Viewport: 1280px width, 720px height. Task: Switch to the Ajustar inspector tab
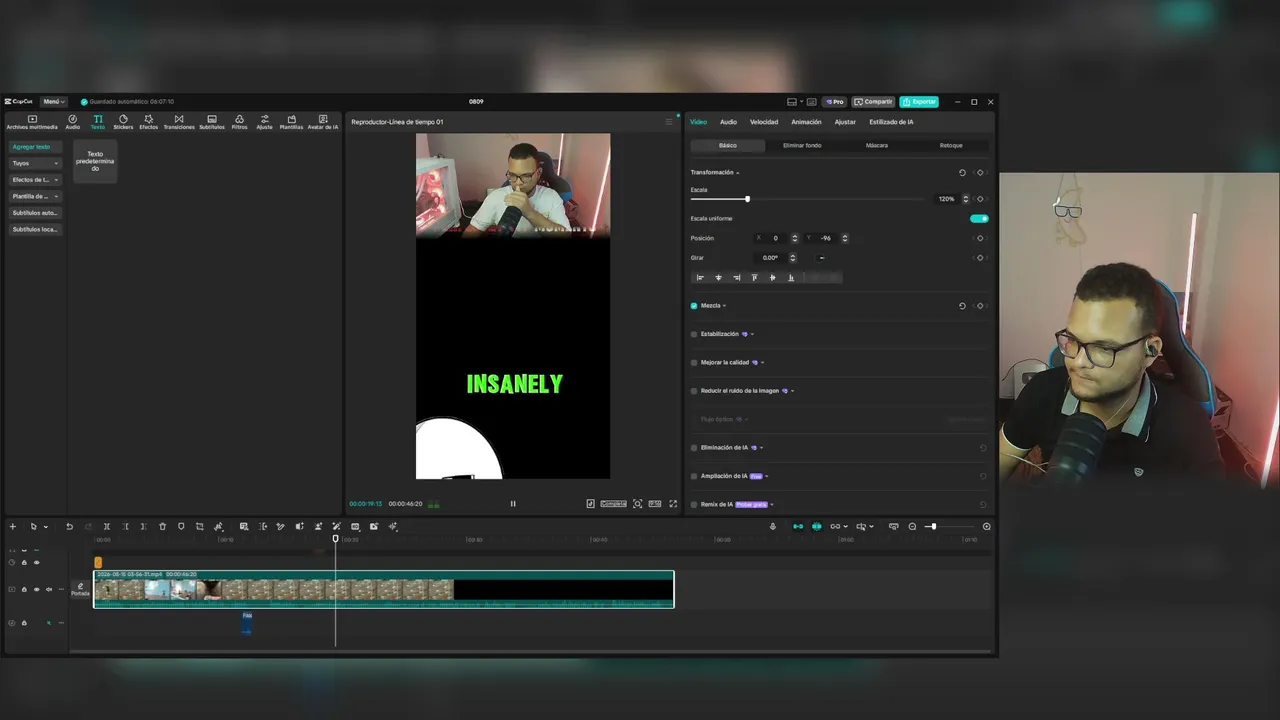(845, 122)
